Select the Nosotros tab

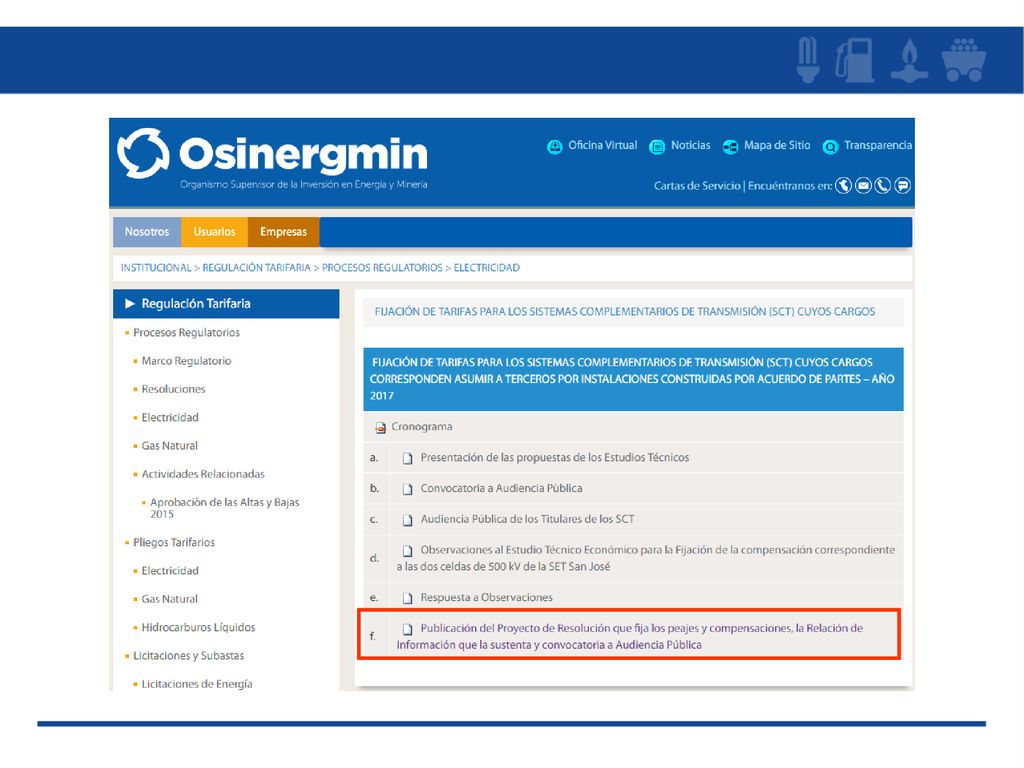pos(147,232)
